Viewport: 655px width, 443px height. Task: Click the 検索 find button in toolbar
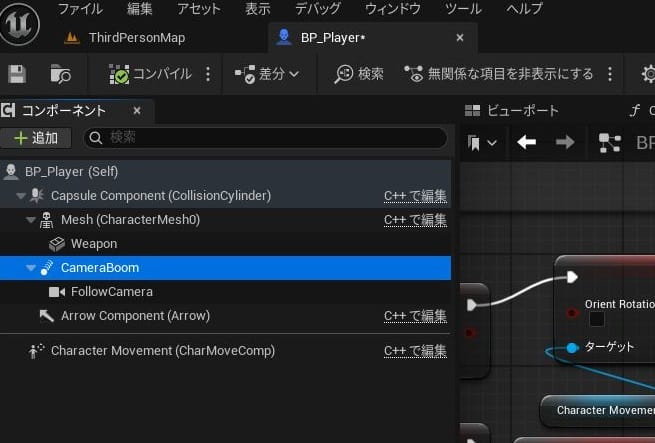[x=359, y=74]
